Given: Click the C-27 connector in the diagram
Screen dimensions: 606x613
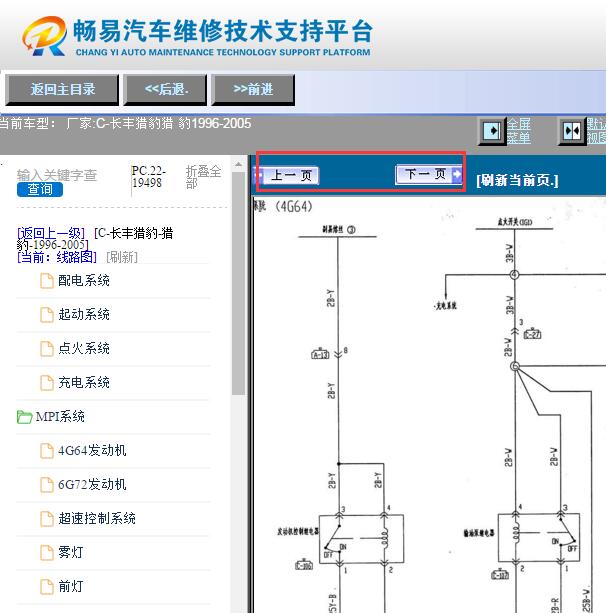Looking at the screenshot, I should pyautogui.click(x=532, y=334).
